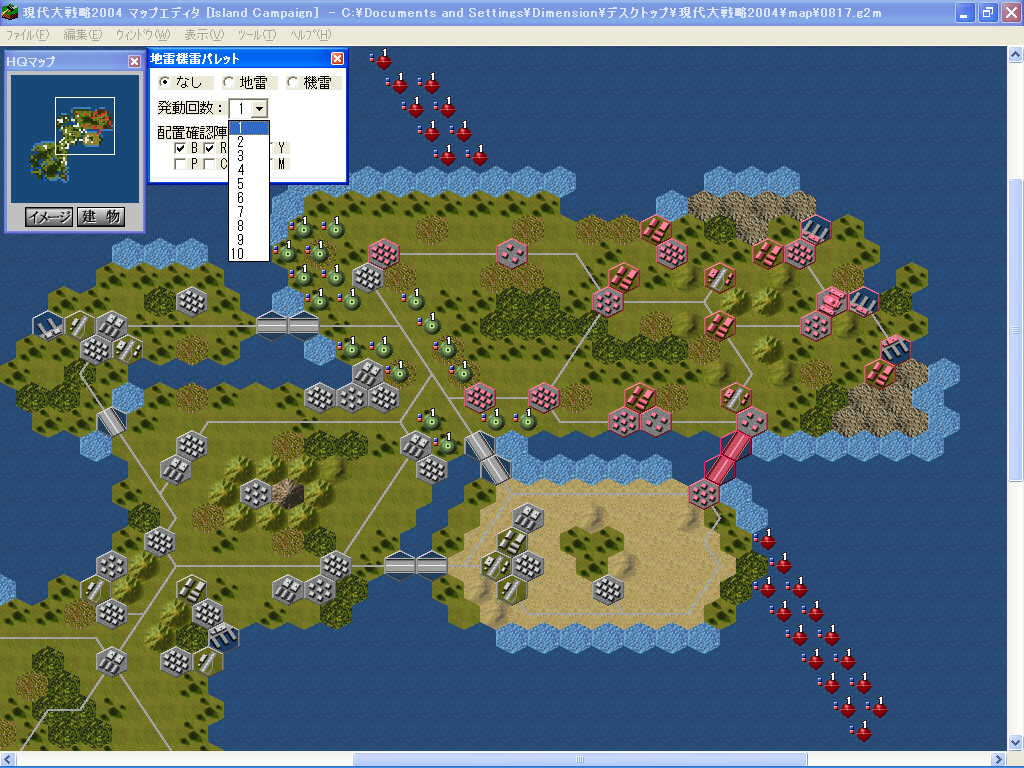Choose the 地雷 land mine option
Image resolution: width=1024 pixels, height=768 pixels.
coord(228,83)
